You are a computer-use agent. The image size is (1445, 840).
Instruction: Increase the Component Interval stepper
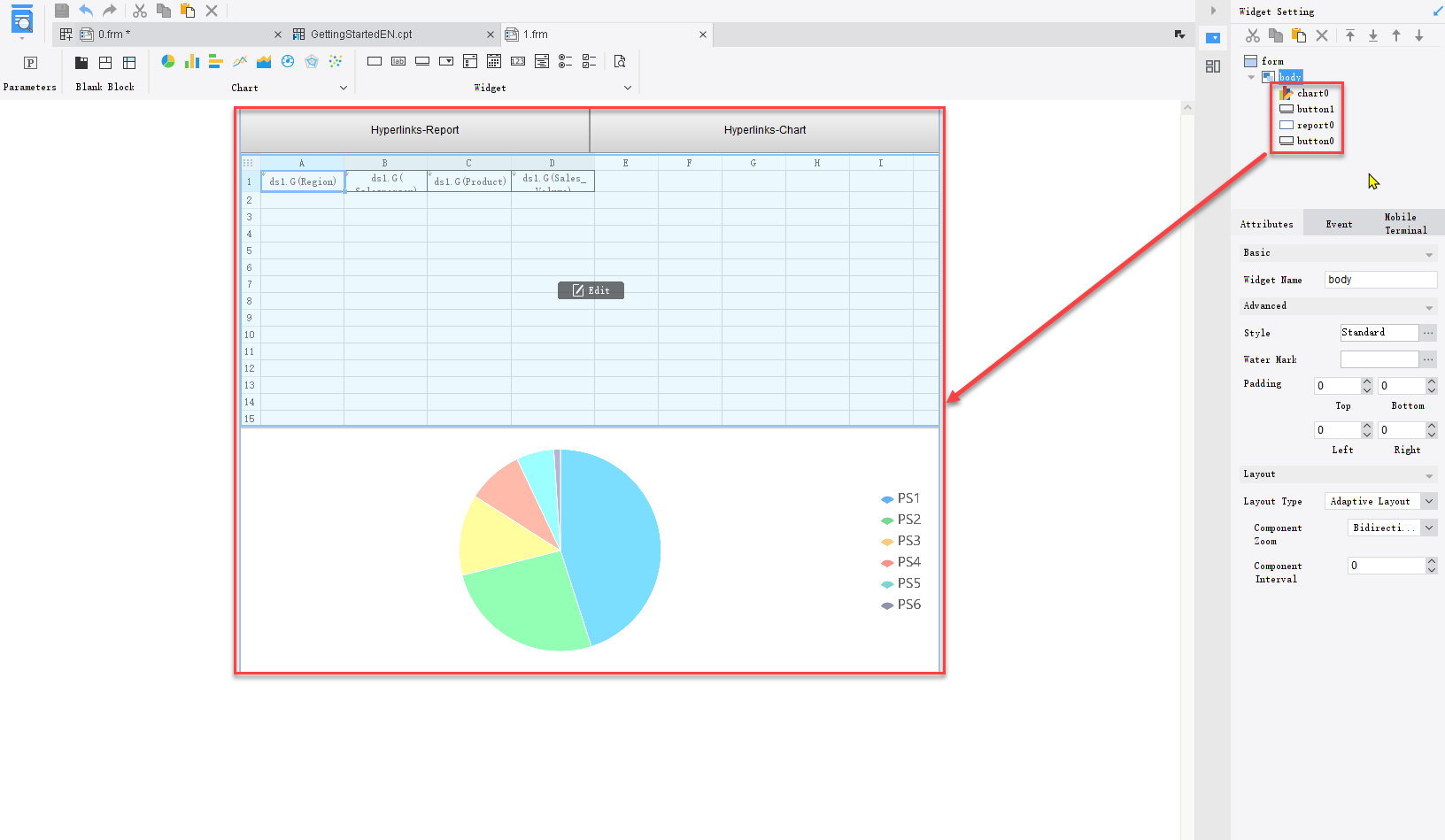[1432, 561]
